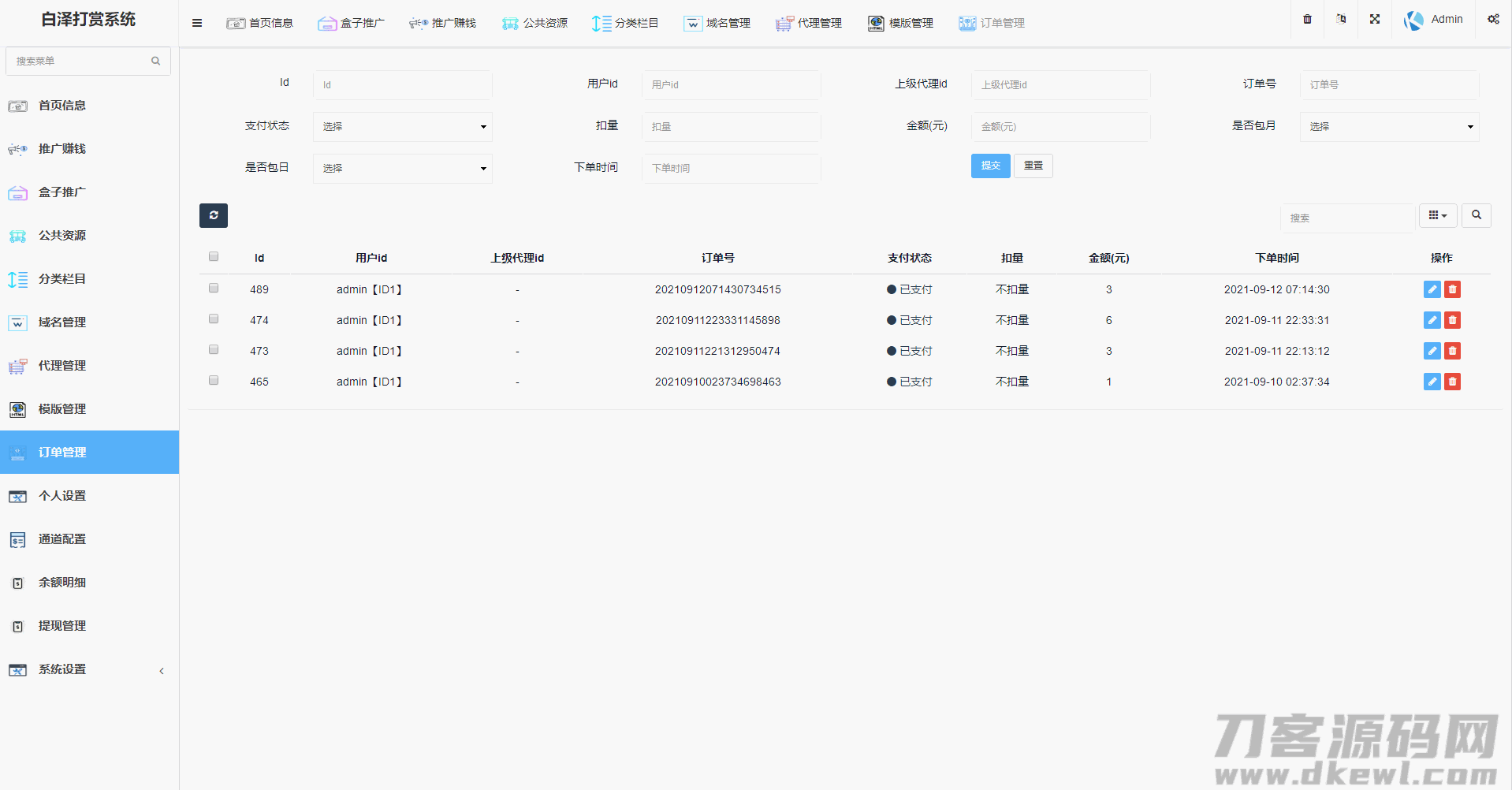
Task: Click the trash icon in top header
Action: (x=1307, y=19)
